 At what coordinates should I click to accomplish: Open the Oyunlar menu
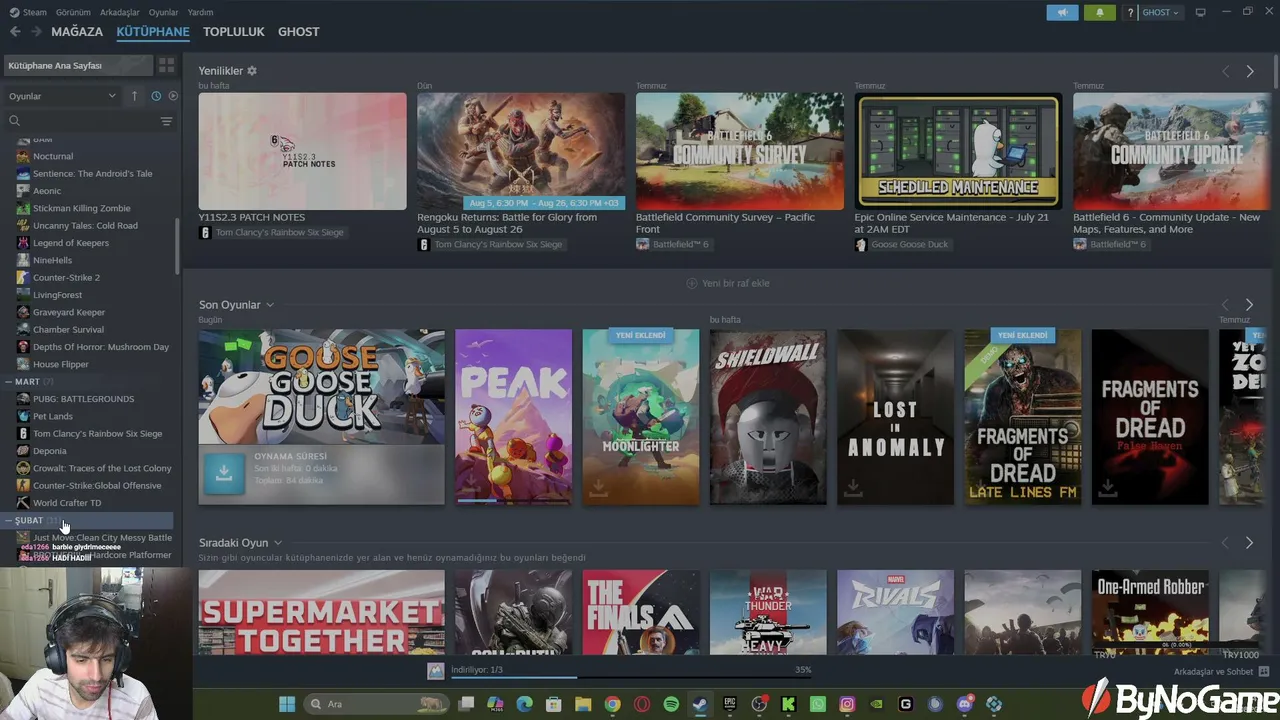pos(164,12)
